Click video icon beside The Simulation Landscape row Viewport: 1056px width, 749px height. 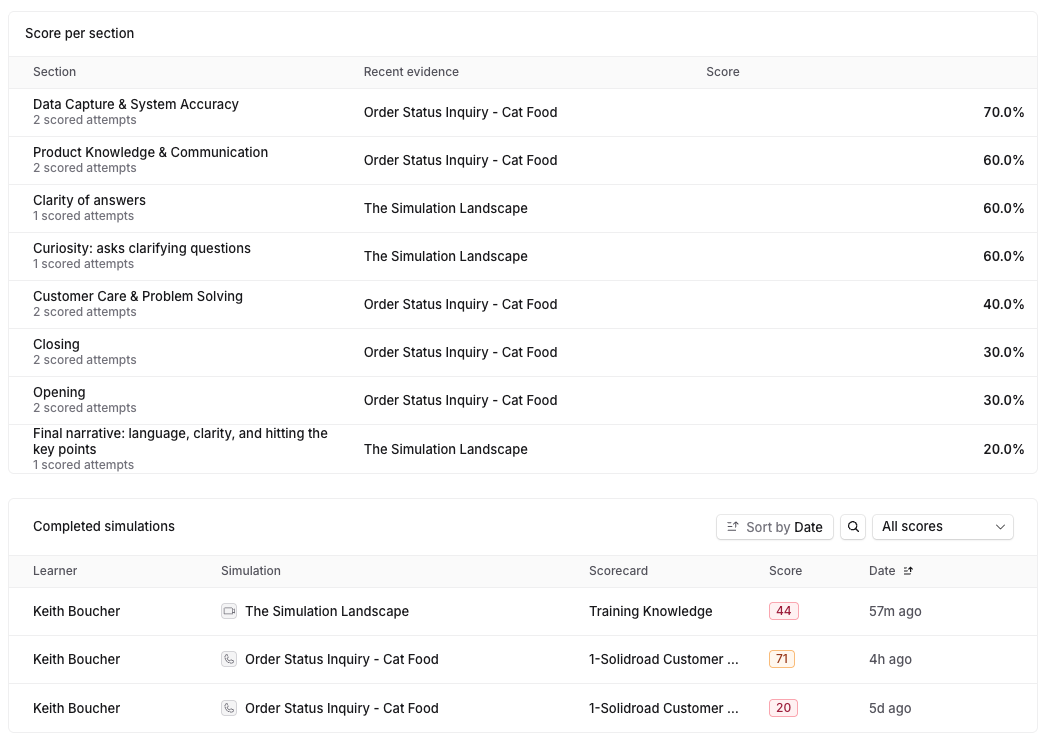click(229, 611)
